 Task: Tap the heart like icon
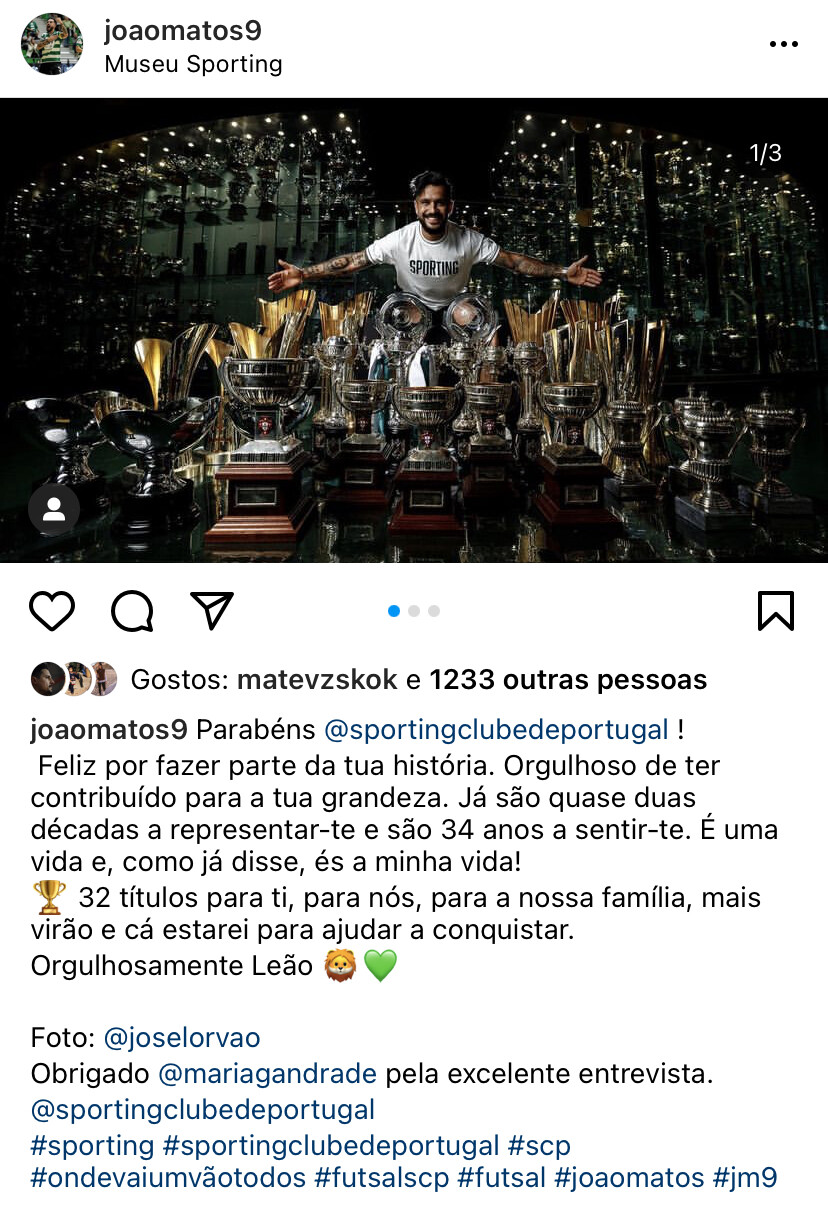tap(52, 611)
